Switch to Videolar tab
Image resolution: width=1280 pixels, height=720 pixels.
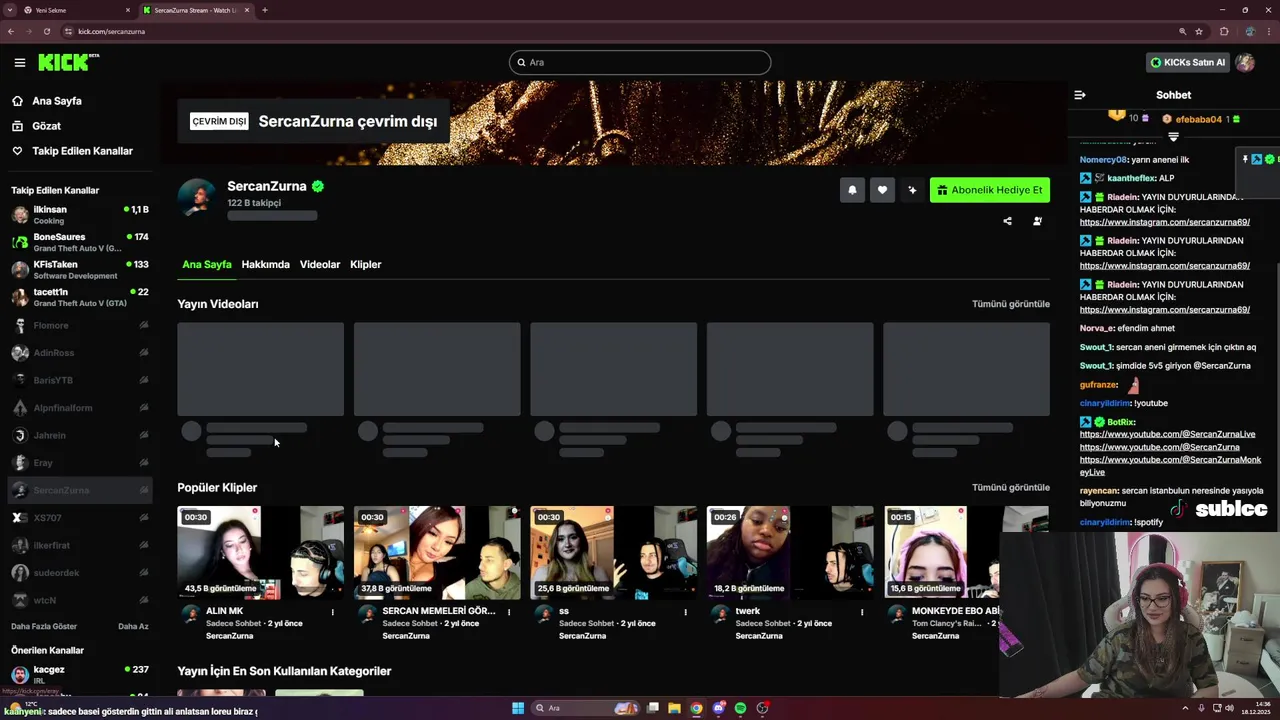(x=320, y=264)
